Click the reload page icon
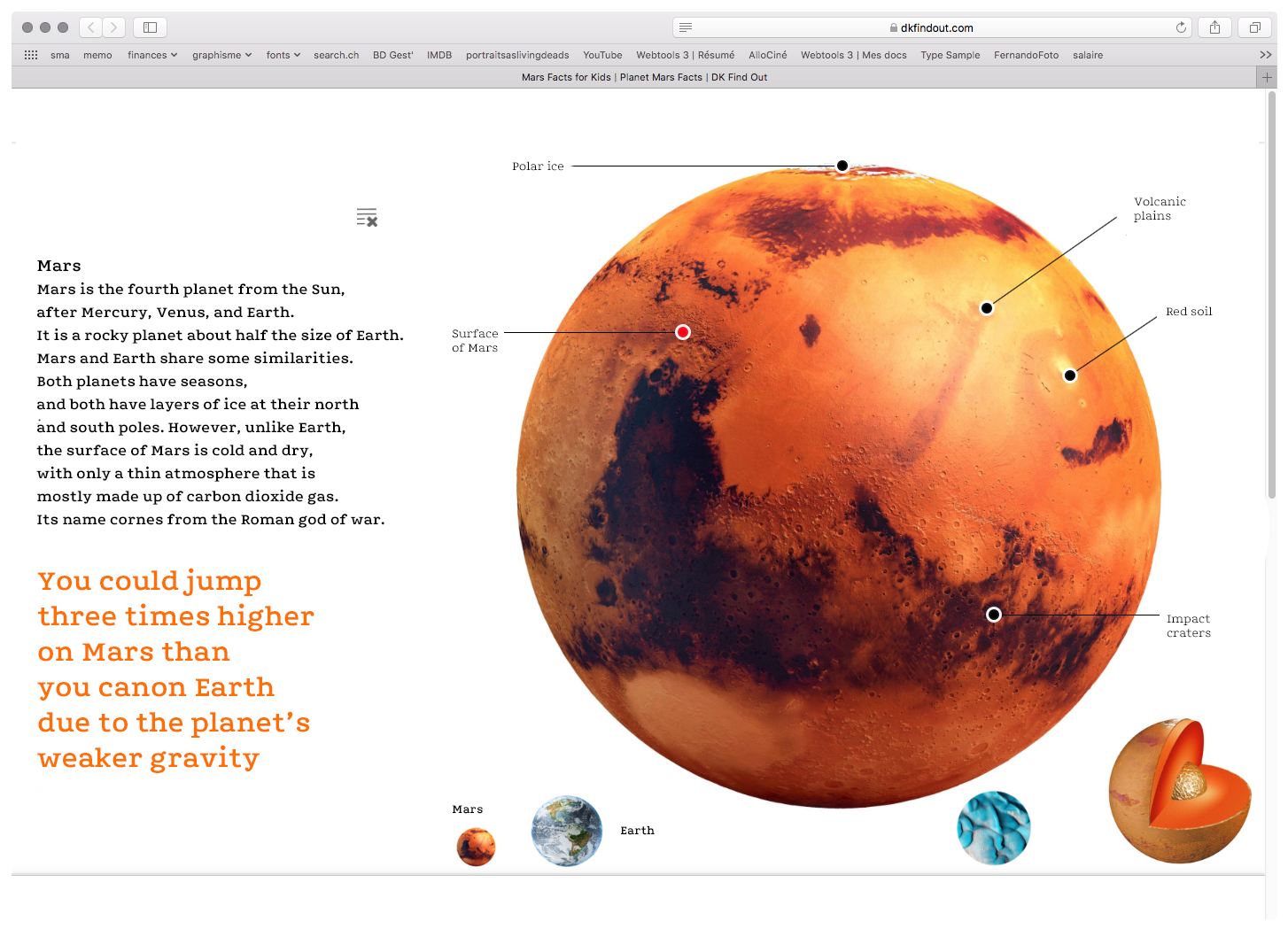1288x929 pixels. click(x=1181, y=27)
